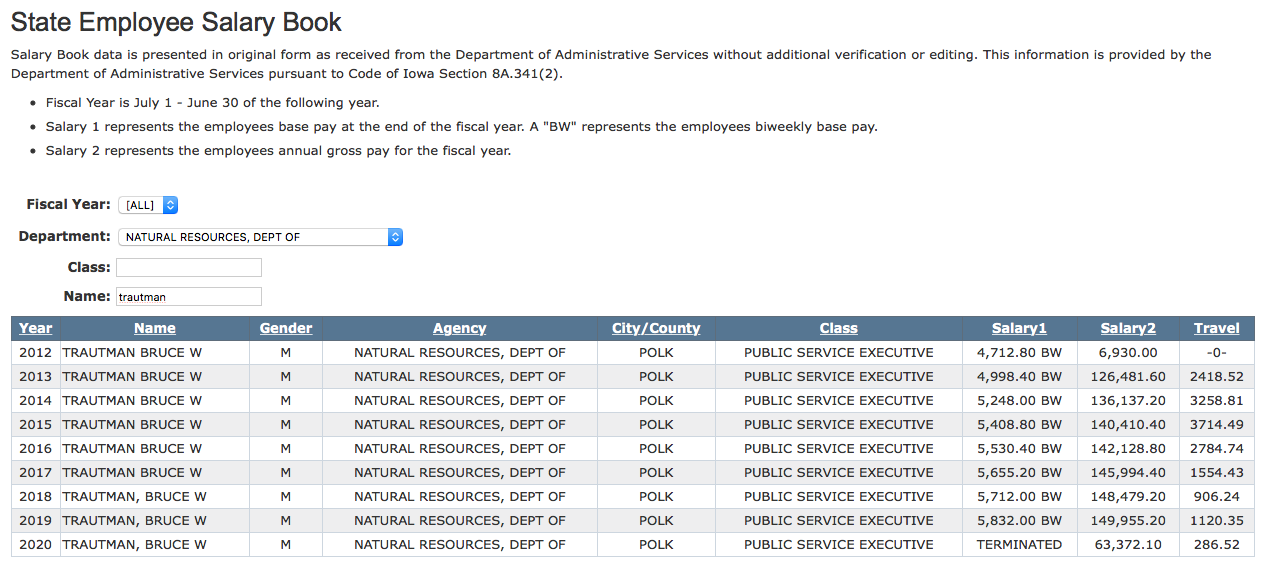
Task: Select the 2012 row for Trautman Bruce W
Action: 633,353
